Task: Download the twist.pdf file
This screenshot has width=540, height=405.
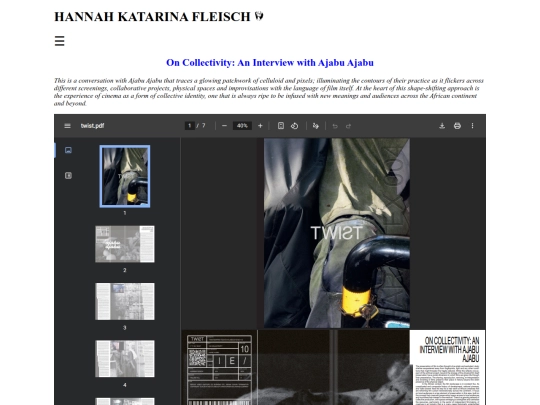Action: click(x=442, y=126)
